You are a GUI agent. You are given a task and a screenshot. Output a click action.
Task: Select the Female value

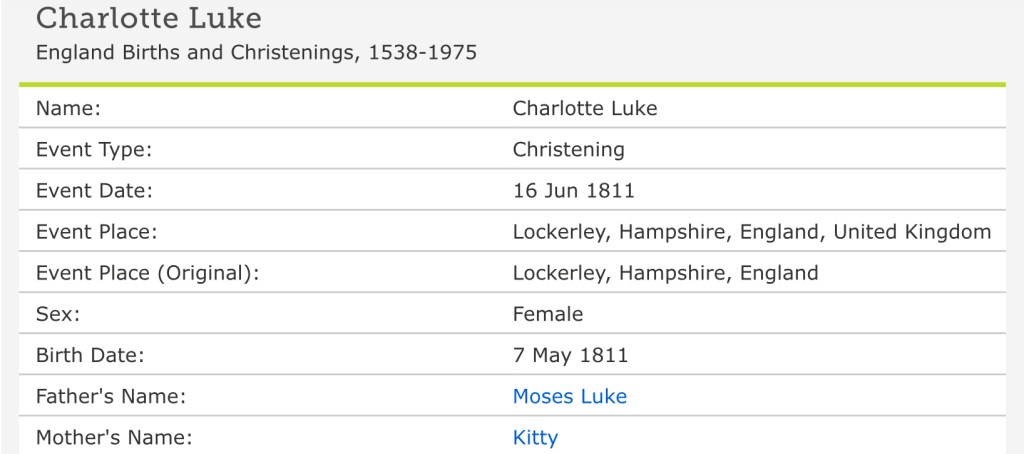tap(547, 314)
